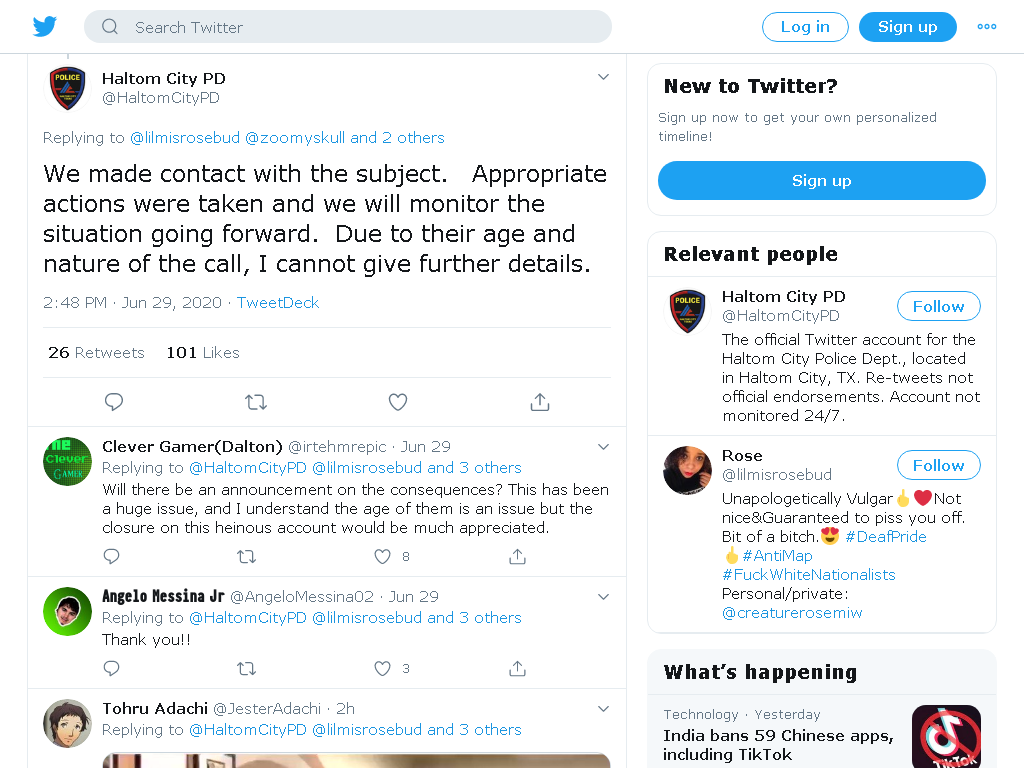Retweet Clever Gamer(Dalton)'s reply

[x=246, y=556]
